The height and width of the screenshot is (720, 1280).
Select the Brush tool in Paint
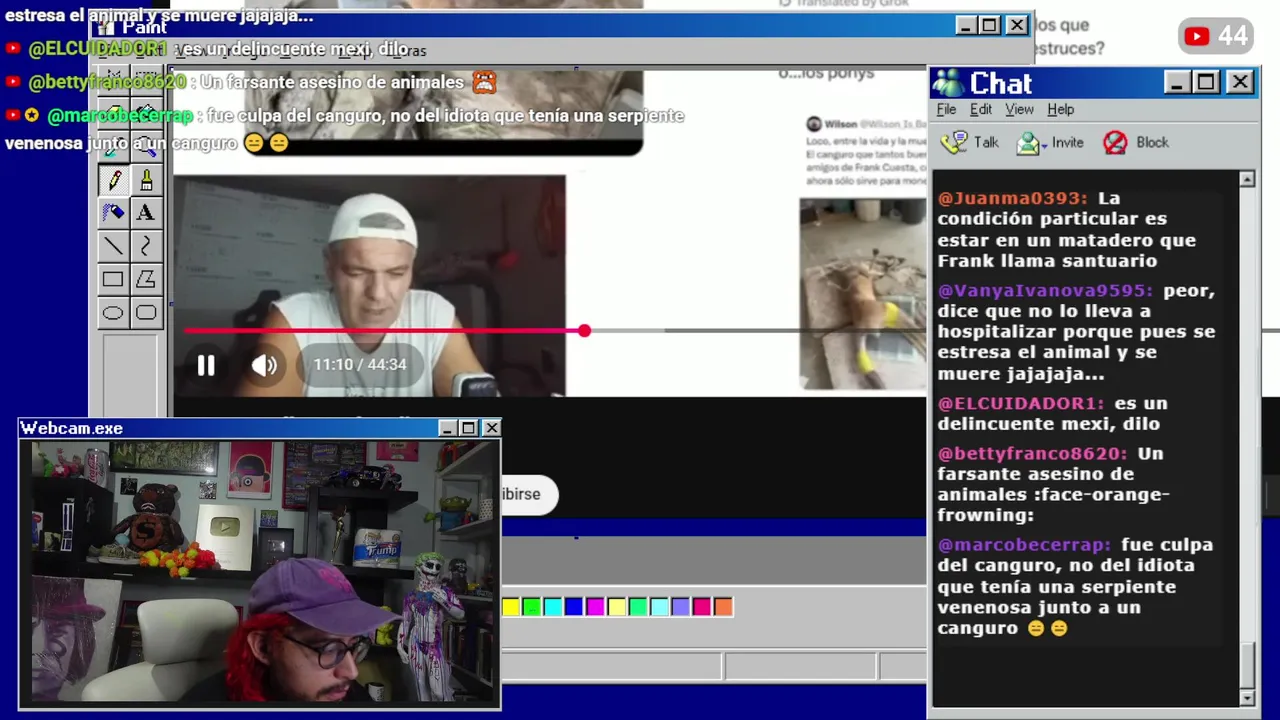pos(146,180)
